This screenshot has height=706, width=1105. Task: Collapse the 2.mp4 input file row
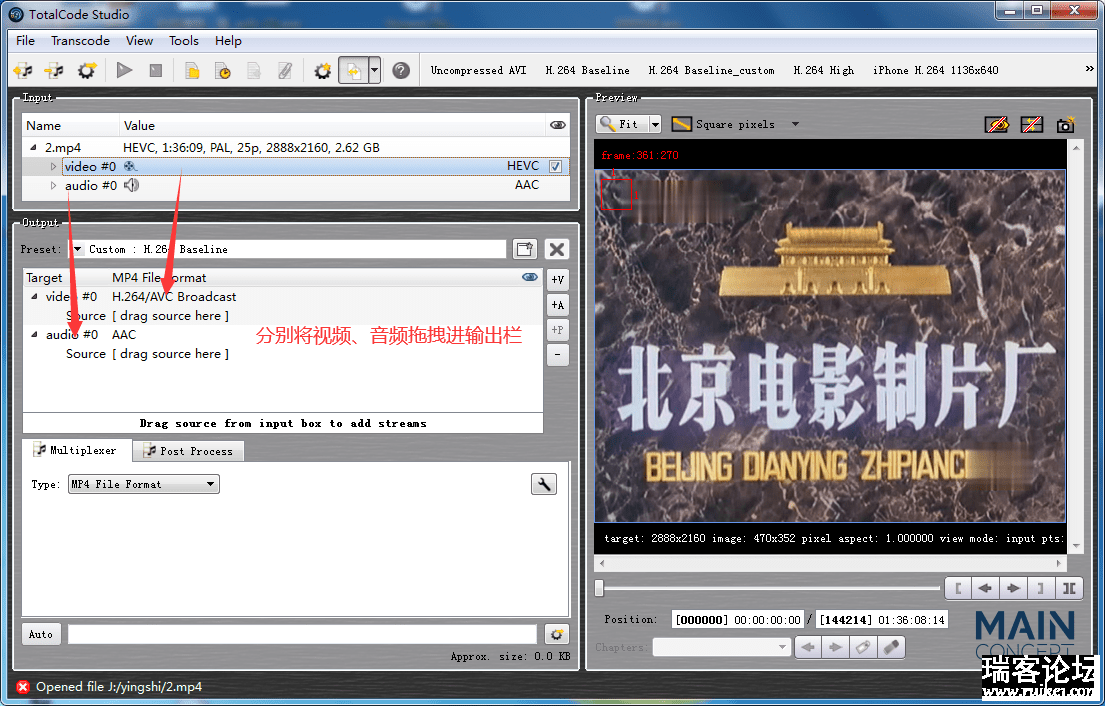[x=33, y=147]
